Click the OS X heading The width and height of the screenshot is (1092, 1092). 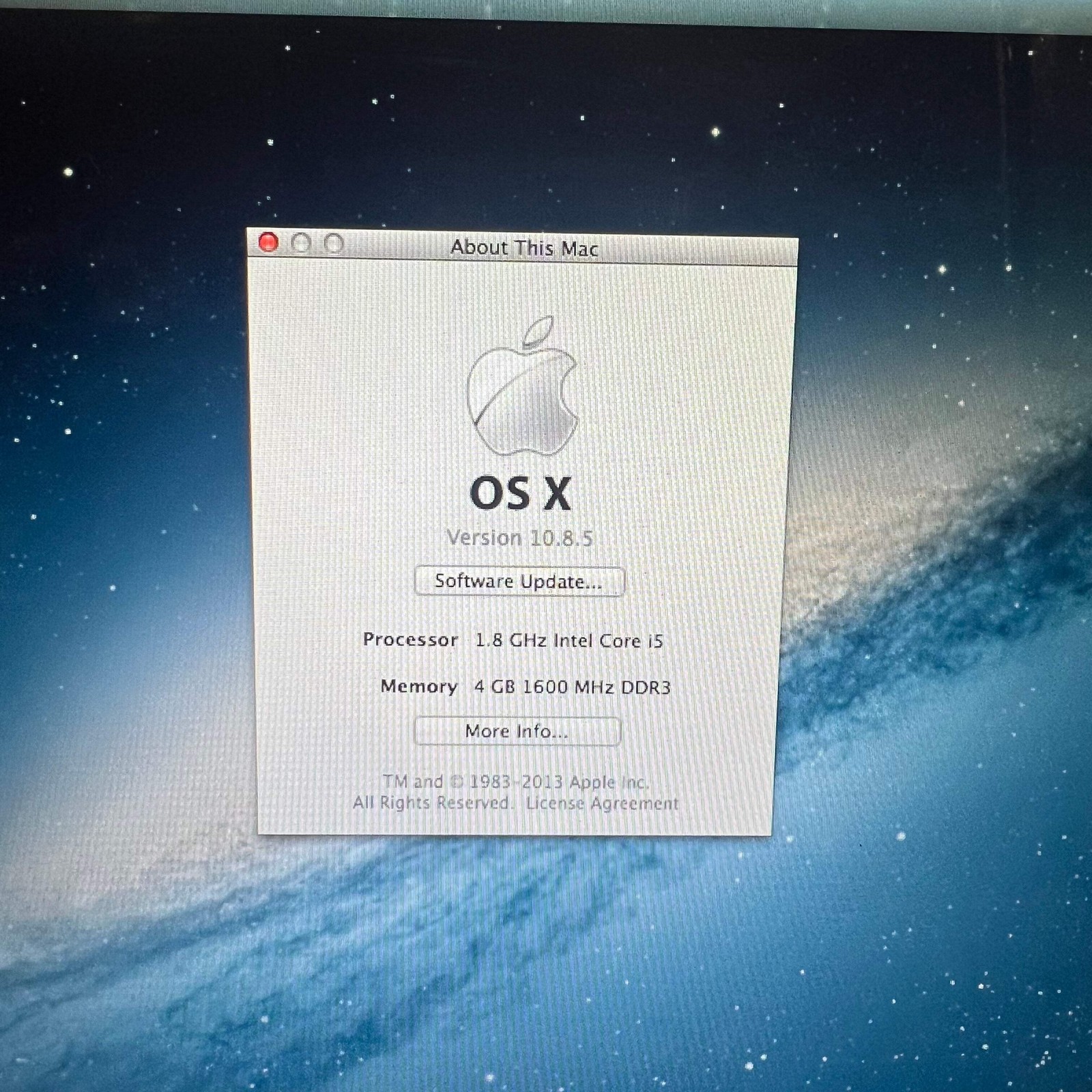pos(520,493)
